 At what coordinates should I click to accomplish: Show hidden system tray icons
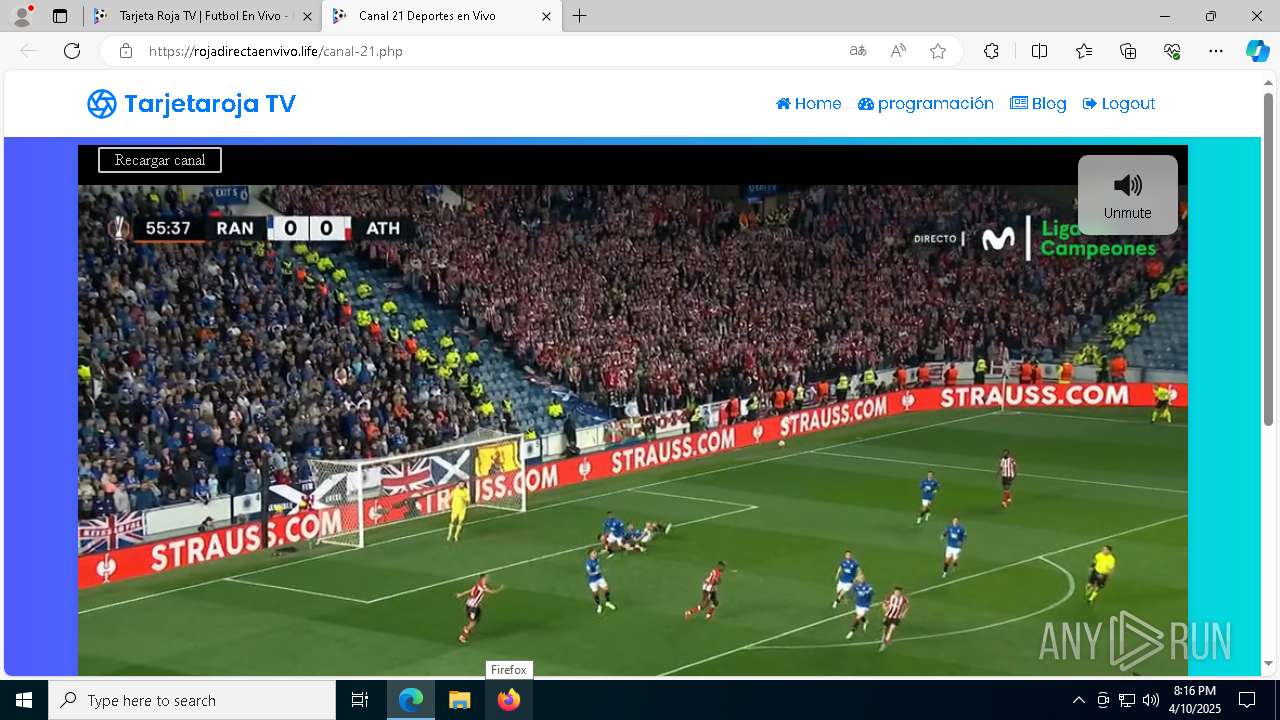coord(1078,700)
